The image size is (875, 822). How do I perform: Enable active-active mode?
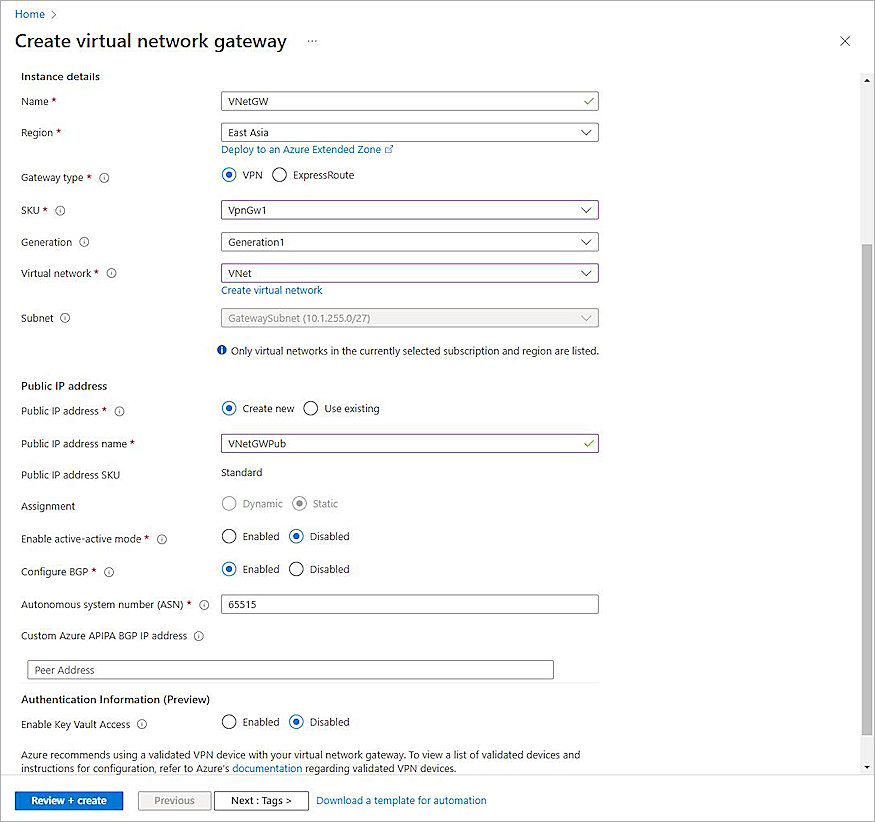tap(229, 536)
